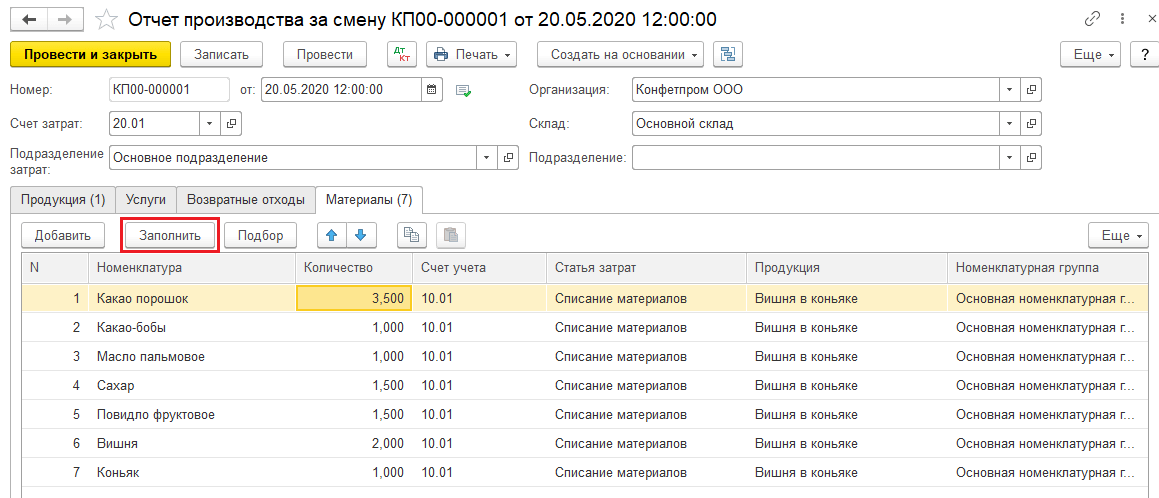
Task: Click Провести и закрыть button
Action: tap(90, 54)
